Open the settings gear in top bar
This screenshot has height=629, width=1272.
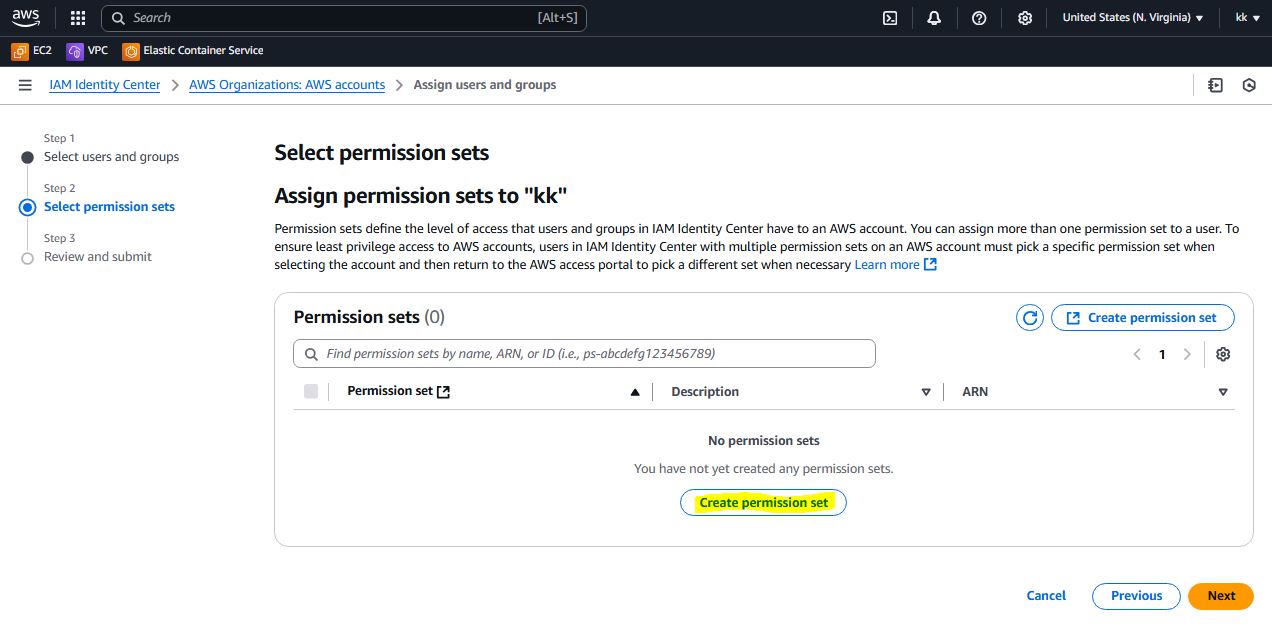(x=1024, y=18)
